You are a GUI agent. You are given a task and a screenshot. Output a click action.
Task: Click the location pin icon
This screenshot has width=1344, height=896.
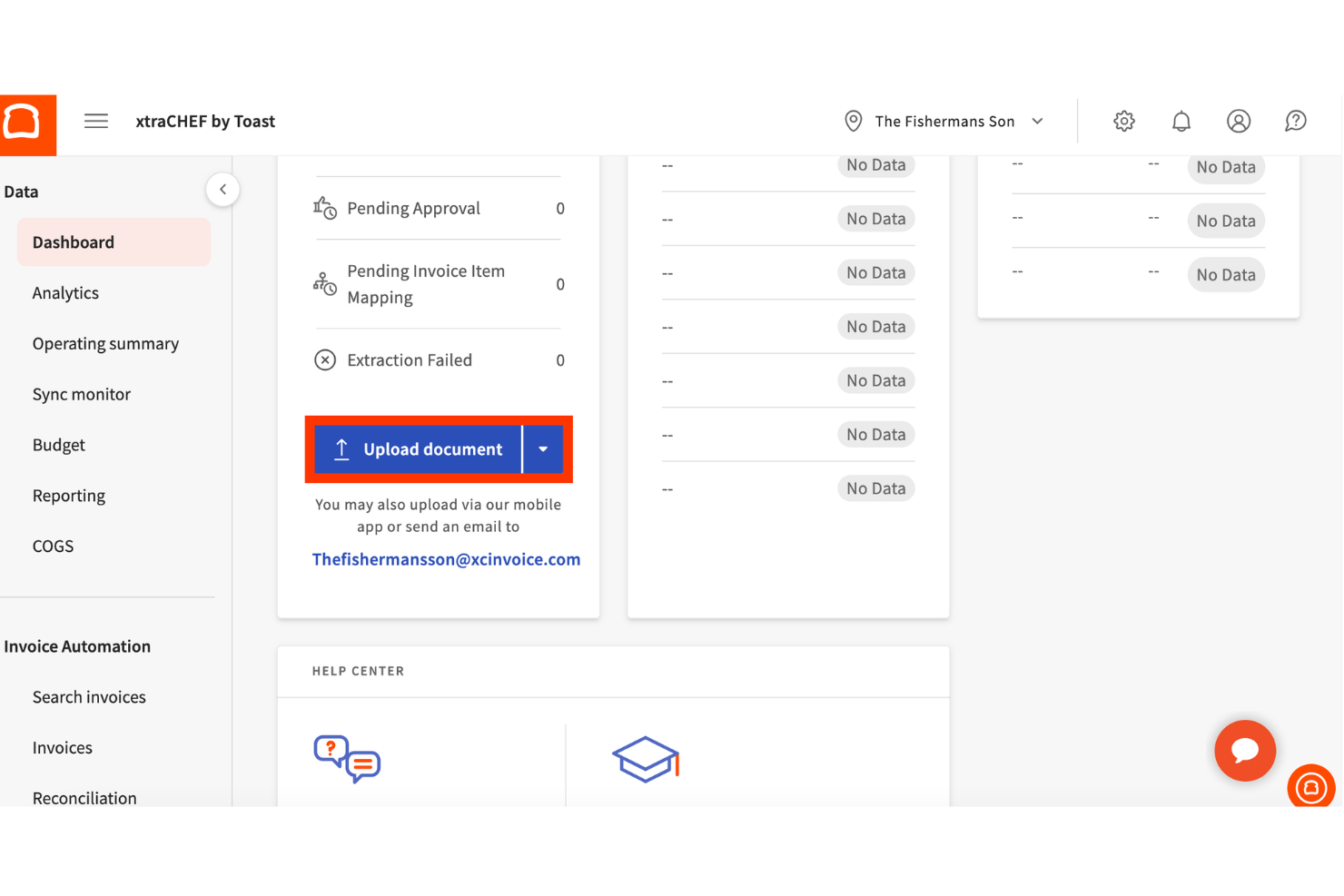pos(853,121)
